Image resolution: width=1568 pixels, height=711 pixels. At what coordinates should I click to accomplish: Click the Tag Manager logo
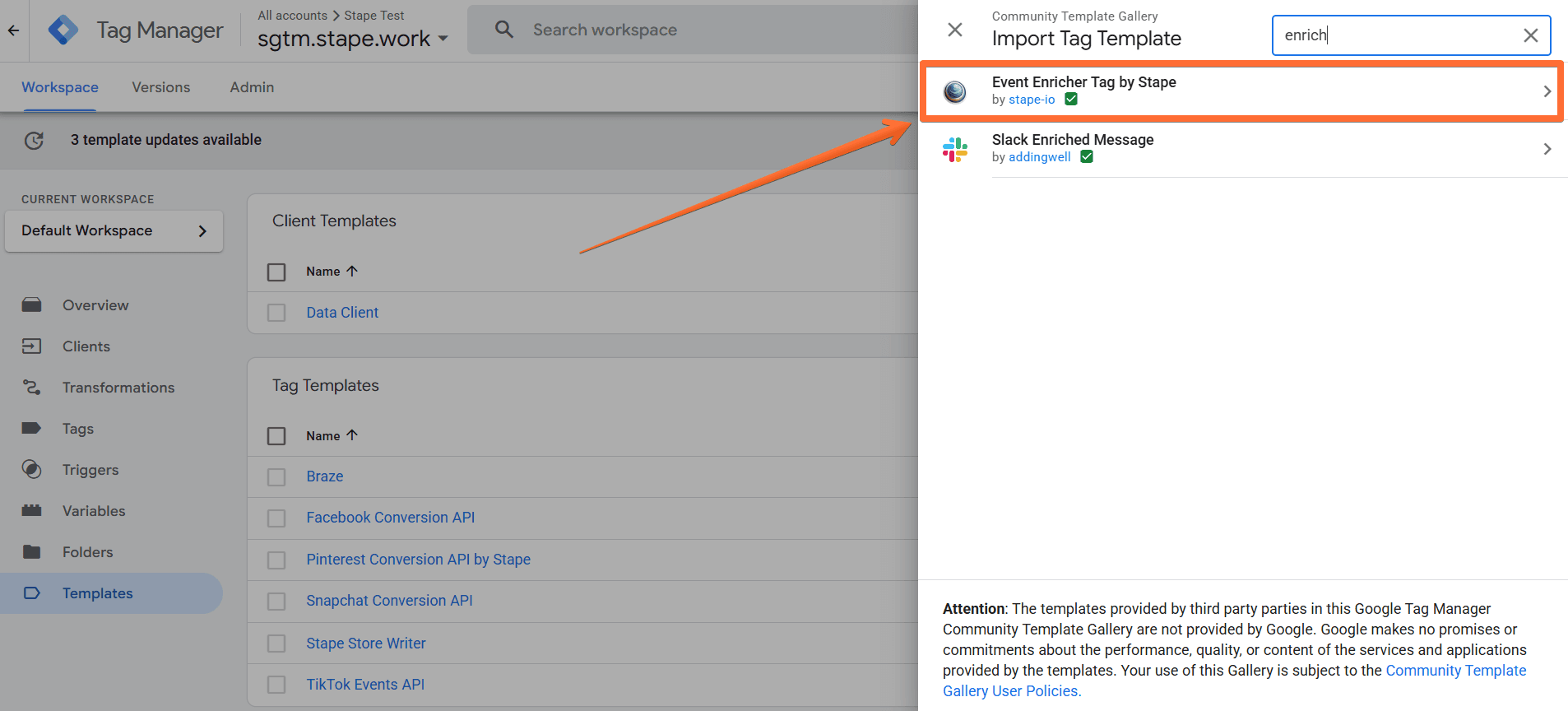point(63,30)
